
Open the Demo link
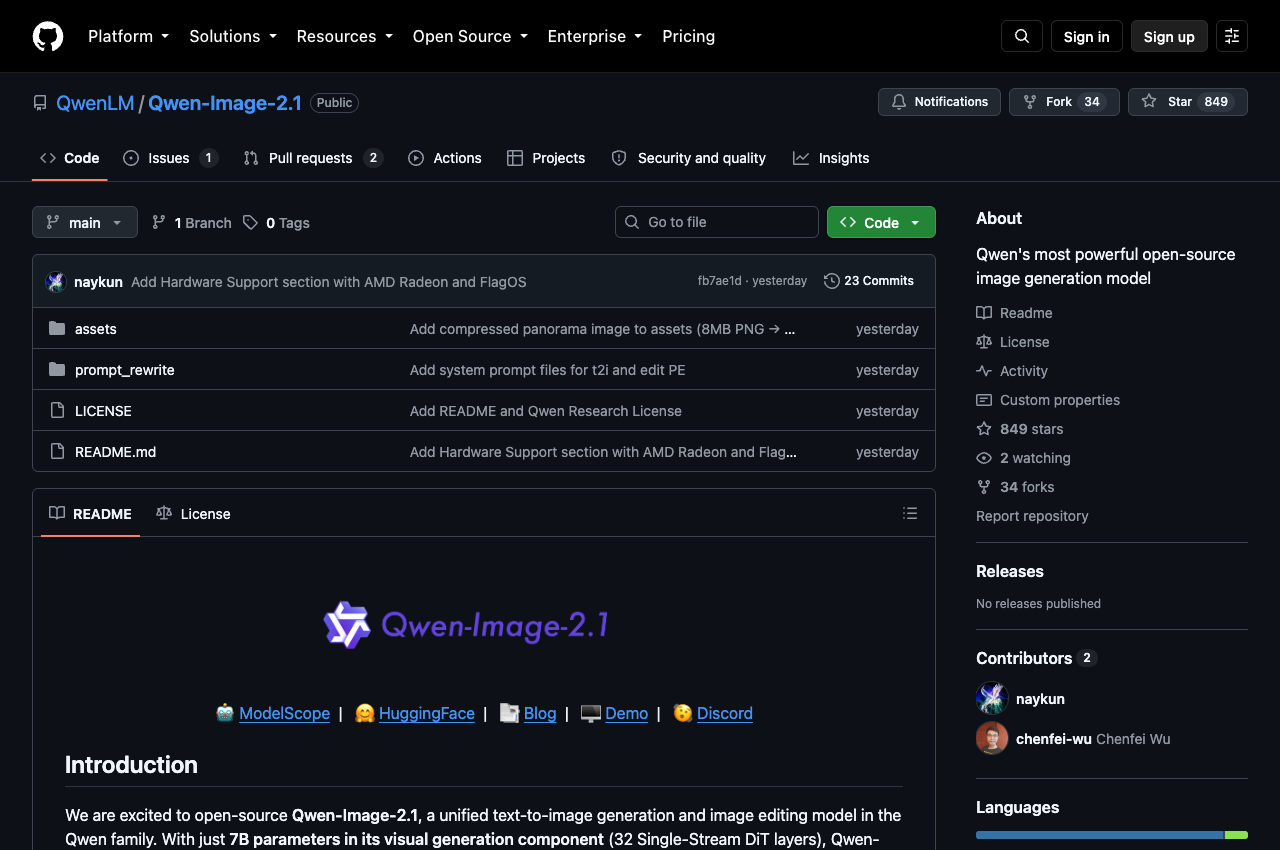[626, 713]
